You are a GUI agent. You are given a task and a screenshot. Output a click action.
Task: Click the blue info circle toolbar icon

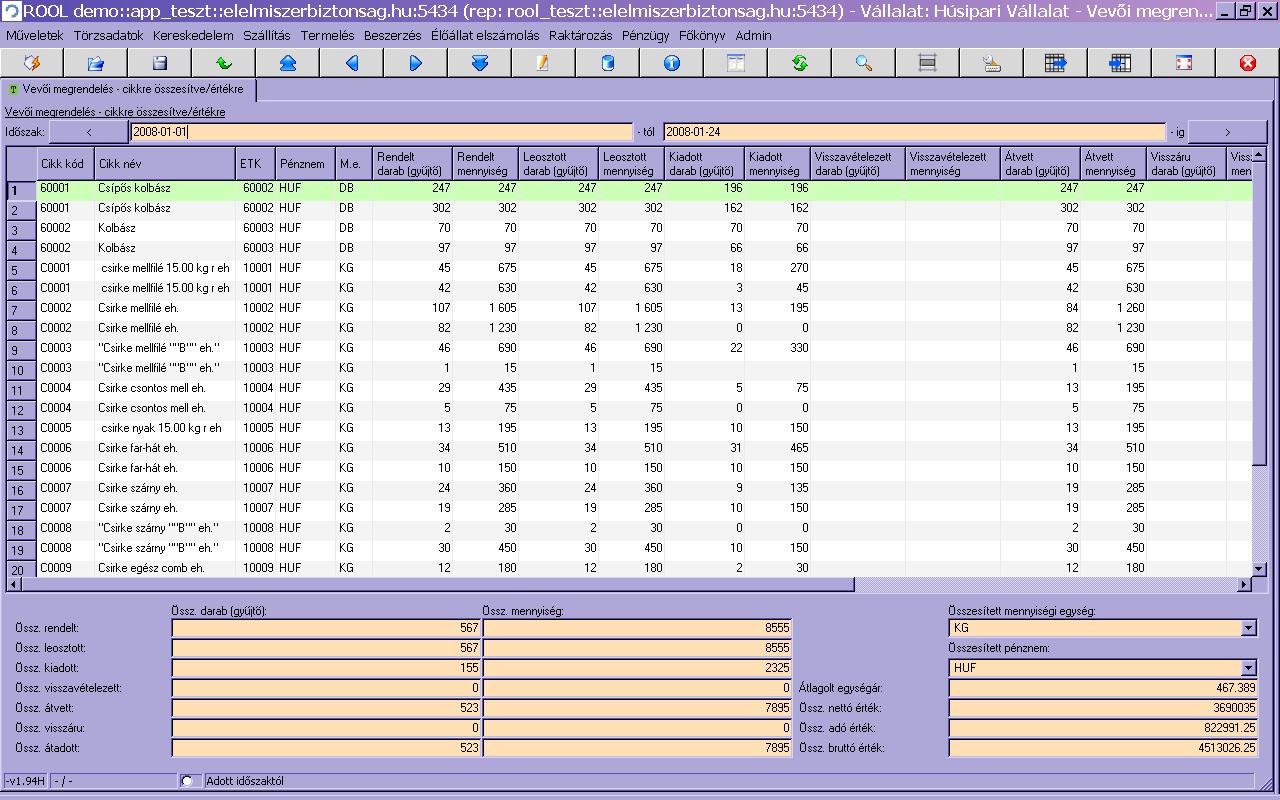click(671, 63)
